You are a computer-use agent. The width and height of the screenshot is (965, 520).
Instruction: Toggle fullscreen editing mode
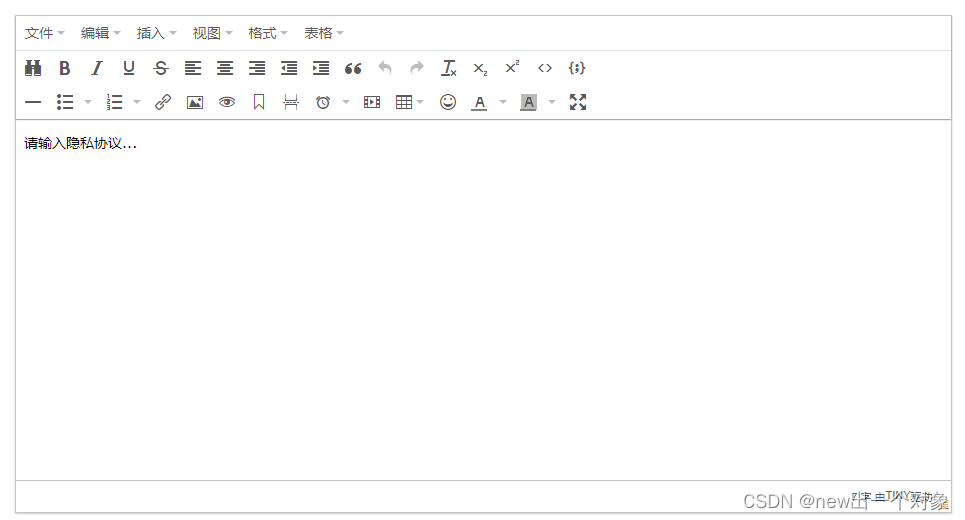[578, 102]
